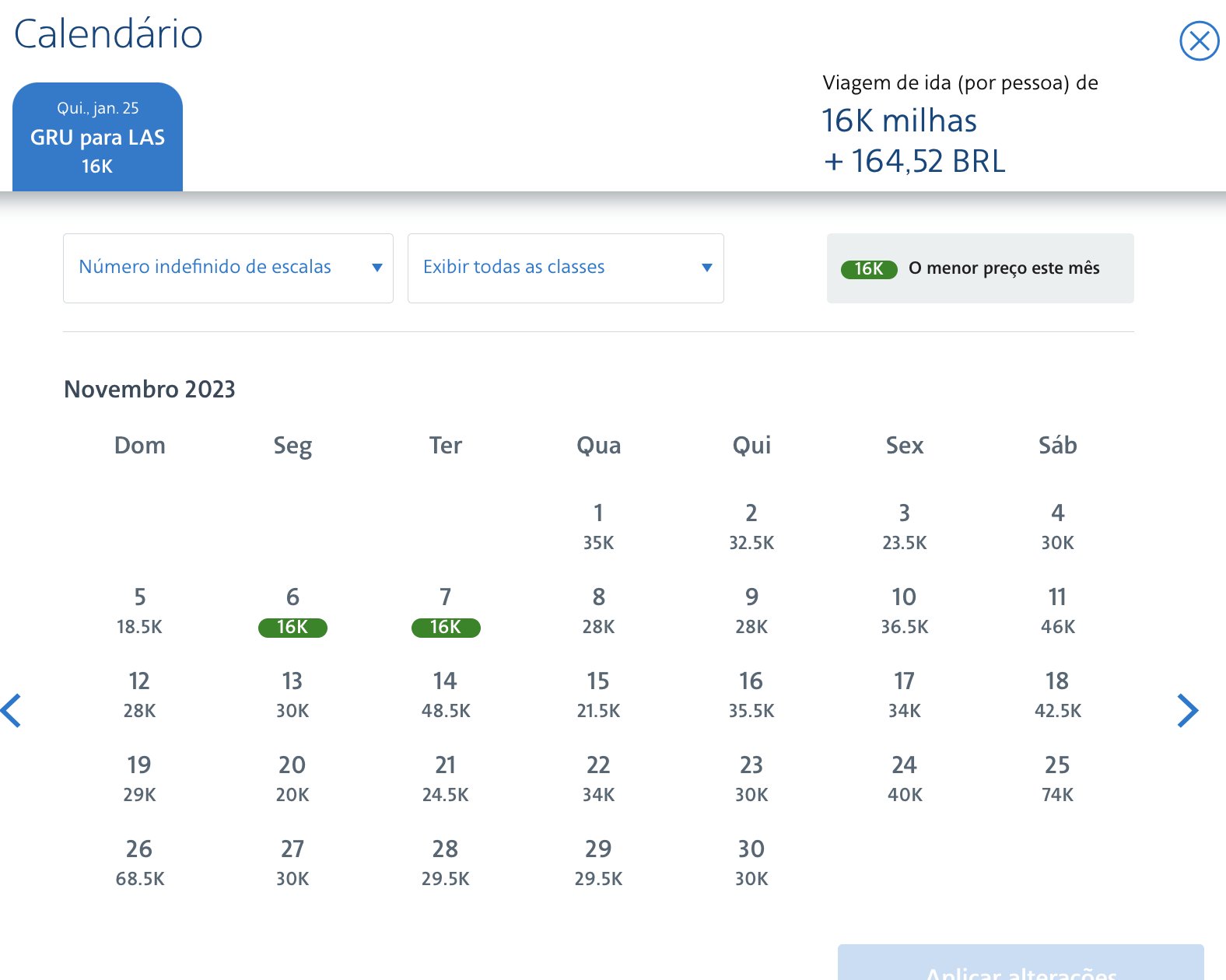The image size is (1226, 980).
Task: Expand the Exibir todas as classes dropdown
Action: tap(566, 268)
